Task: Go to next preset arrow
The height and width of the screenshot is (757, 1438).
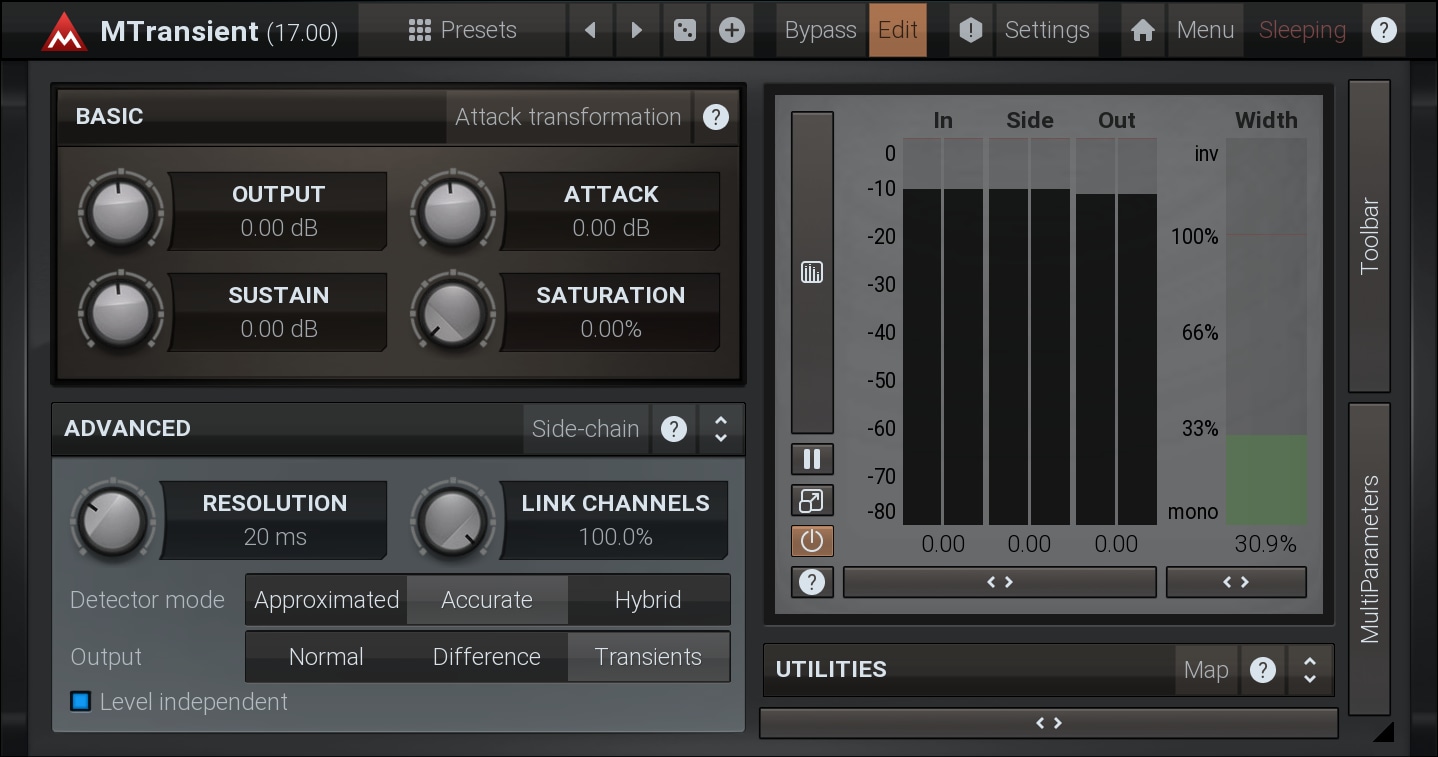Action: click(x=637, y=30)
